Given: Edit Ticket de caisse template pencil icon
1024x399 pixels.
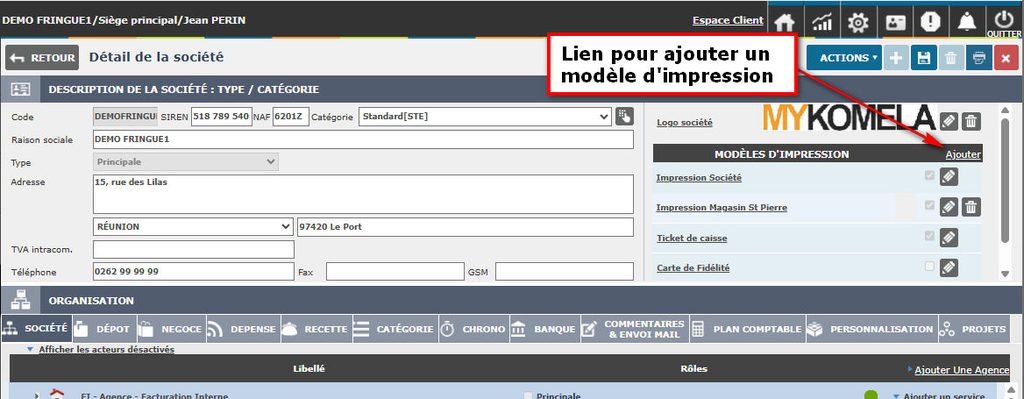Looking at the screenshot, I should click(949, 238).
